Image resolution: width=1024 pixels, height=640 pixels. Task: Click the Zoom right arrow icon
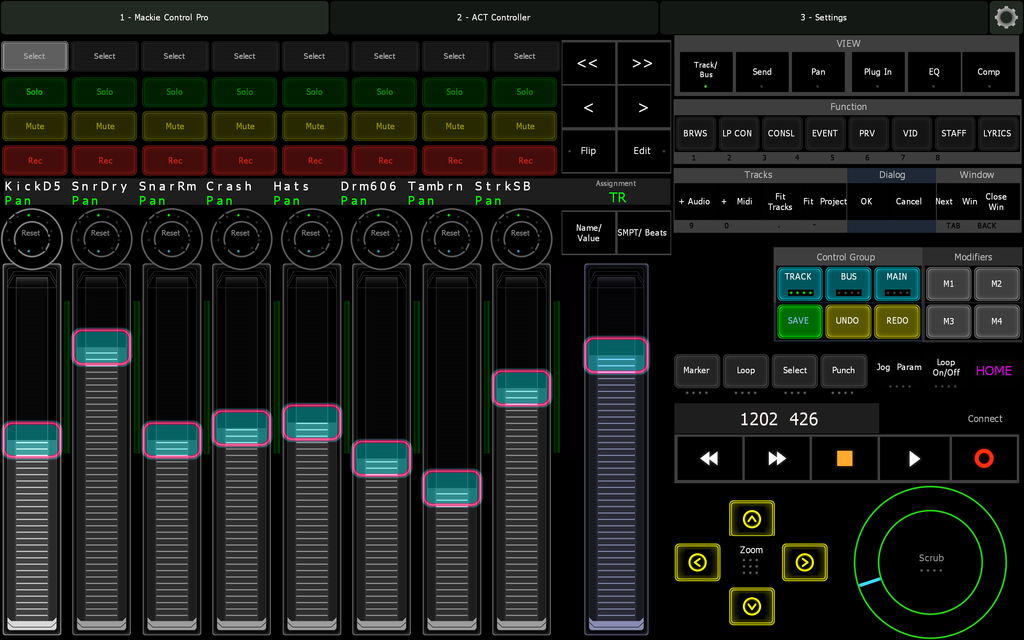pos(804,562)
